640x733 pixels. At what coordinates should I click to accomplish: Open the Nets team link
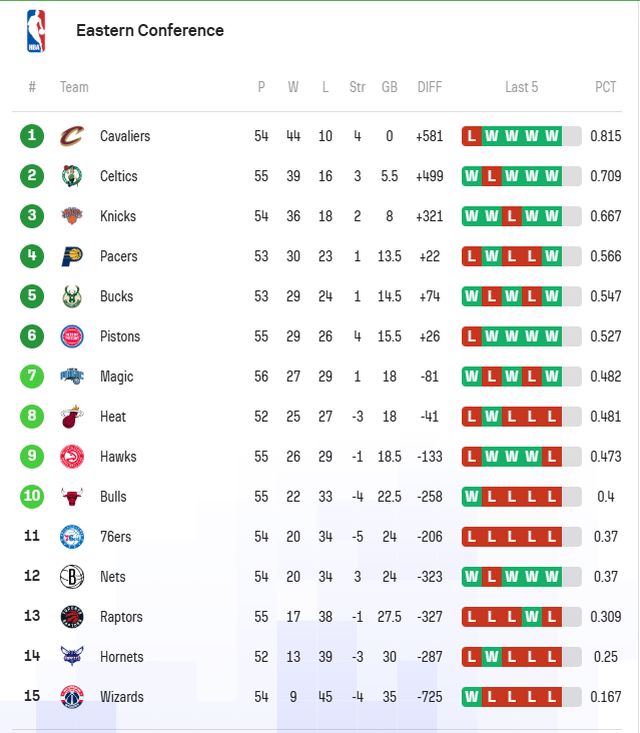[x=113, y=577]
